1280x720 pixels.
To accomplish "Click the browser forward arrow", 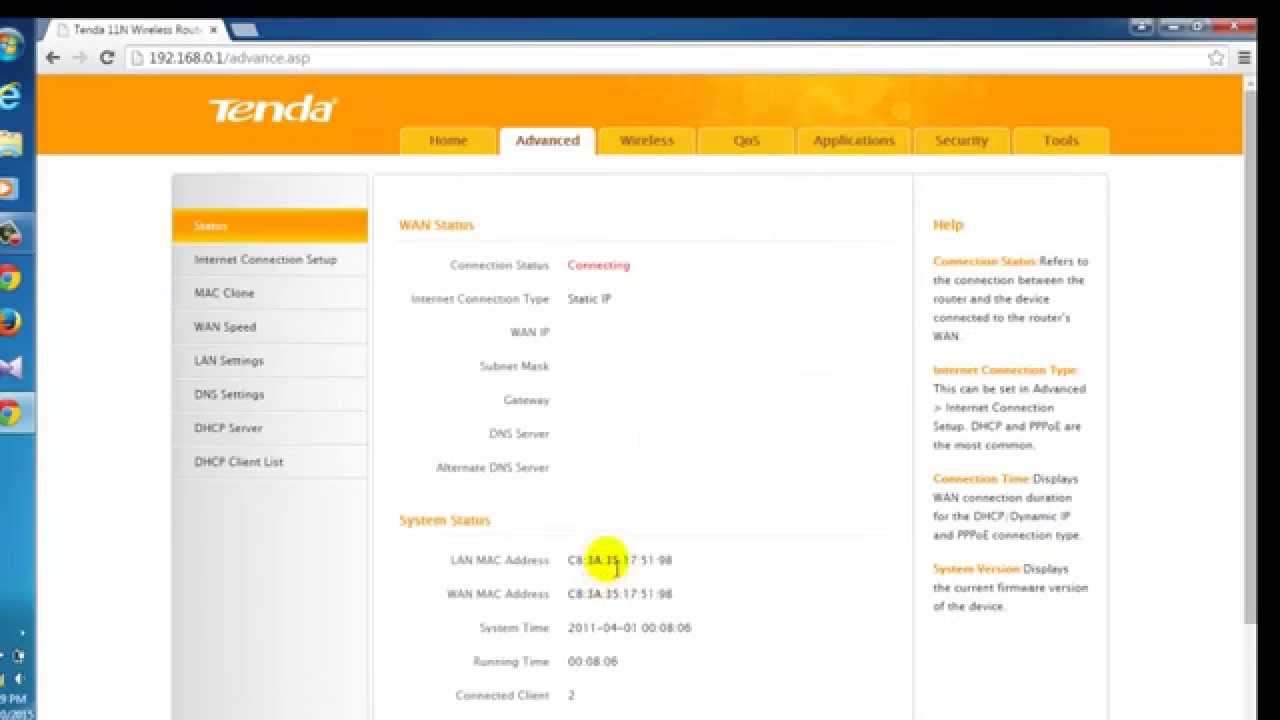I will pos(80,58).
